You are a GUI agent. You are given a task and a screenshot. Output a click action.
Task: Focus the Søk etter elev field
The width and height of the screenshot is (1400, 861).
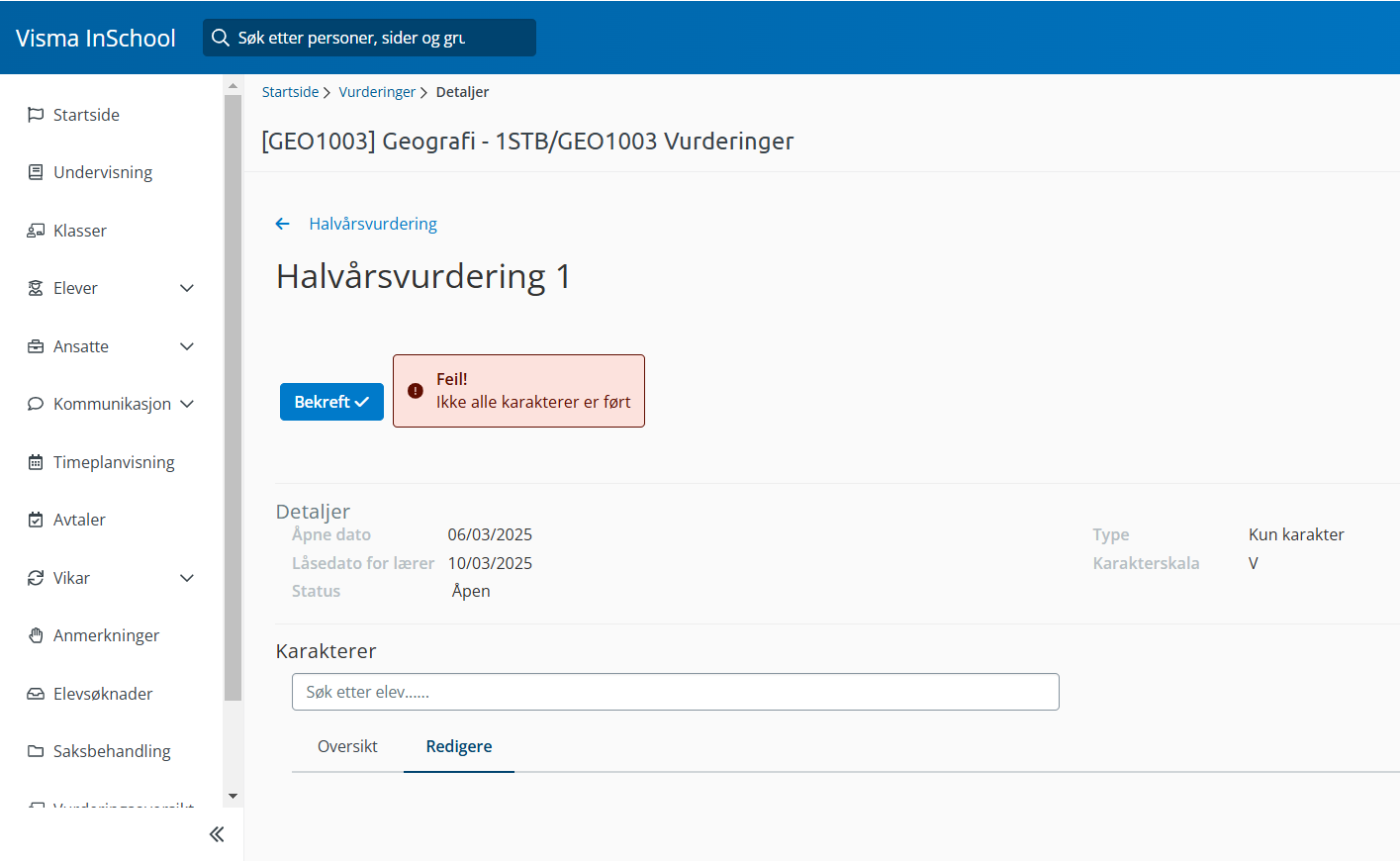[676, 692]
